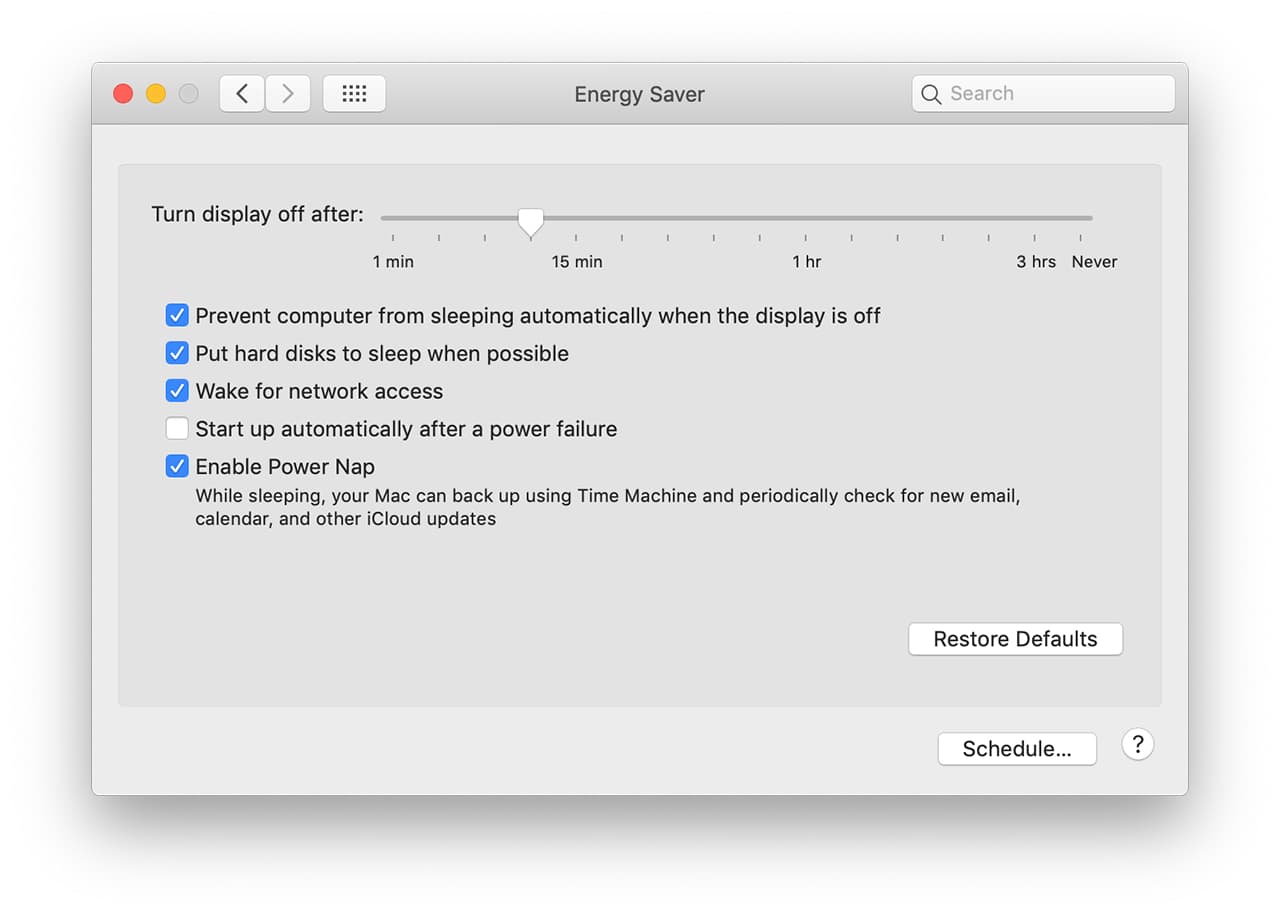Close the Energy Saver window
1280x917 pixels.
click(x=123, y=94)
